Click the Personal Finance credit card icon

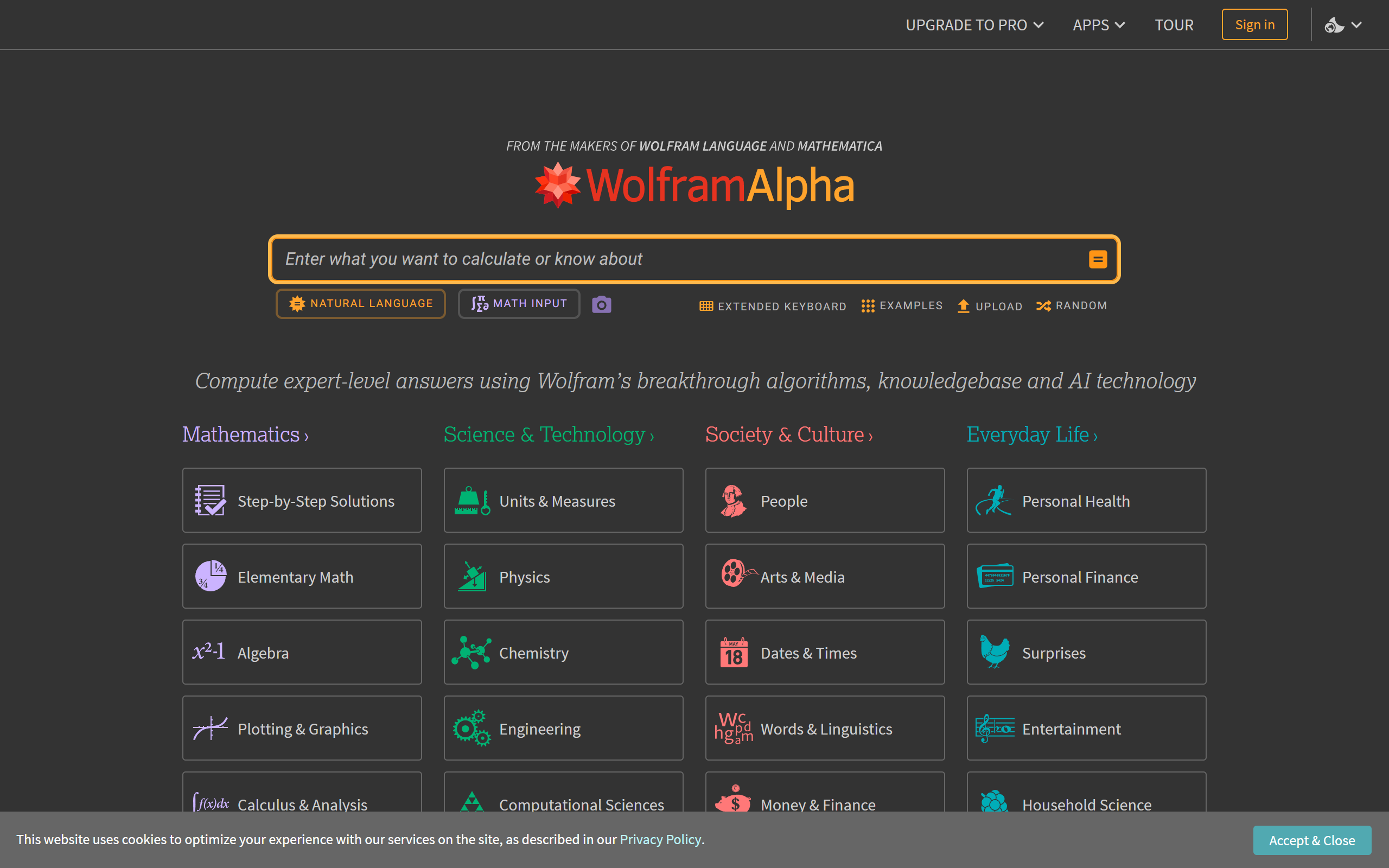[x=995, y=576]
